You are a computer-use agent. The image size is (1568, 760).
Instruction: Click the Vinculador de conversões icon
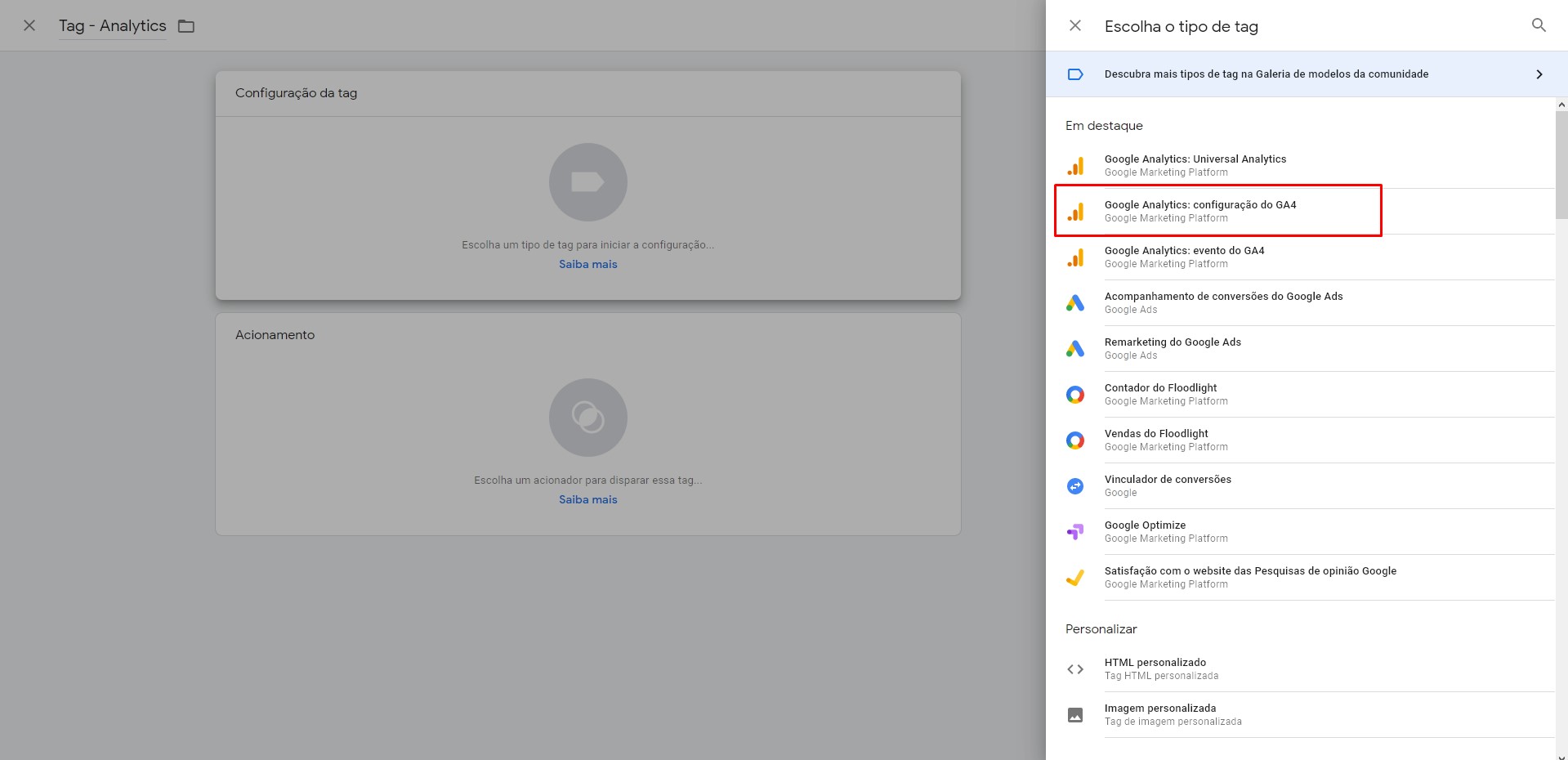coord(1075,486)
